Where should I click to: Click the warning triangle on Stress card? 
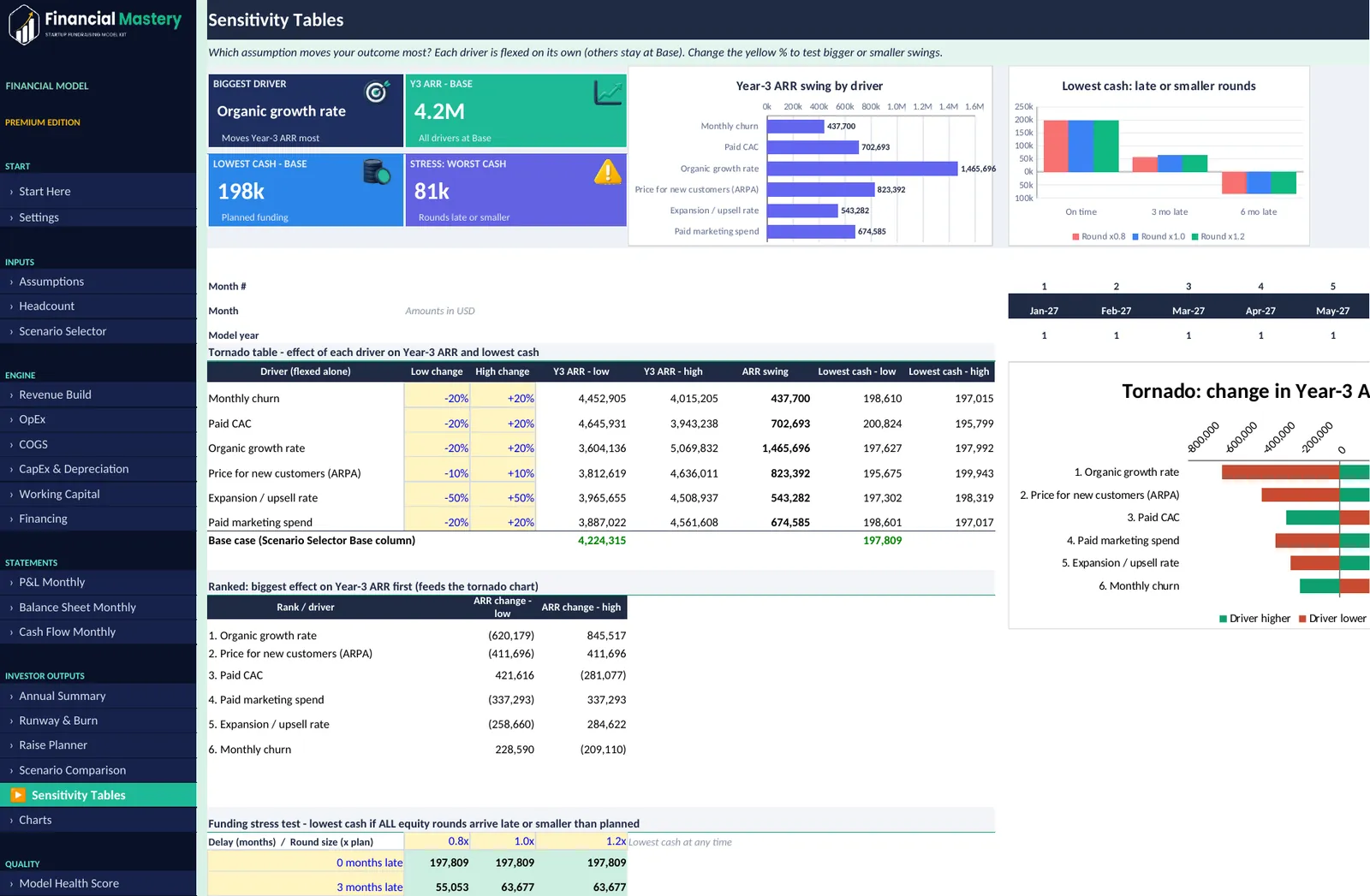tap(608, 172)
